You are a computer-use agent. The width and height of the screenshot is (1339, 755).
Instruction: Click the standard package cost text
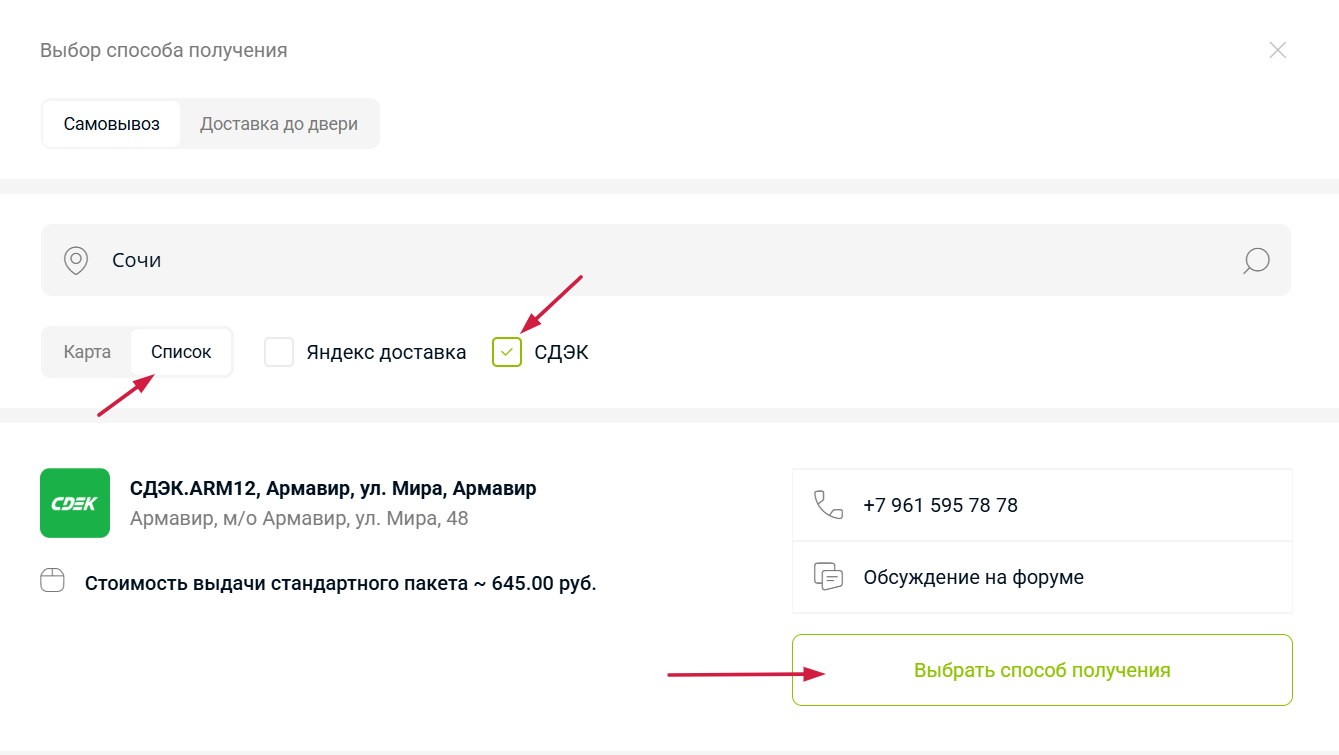(x=340, y=584)
